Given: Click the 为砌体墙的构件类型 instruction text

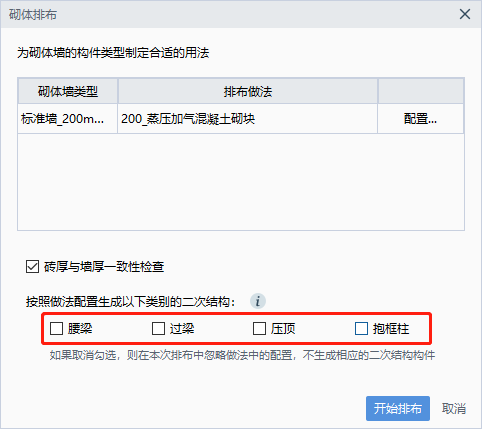Looking at the screenshot, I should click(113, 53).
